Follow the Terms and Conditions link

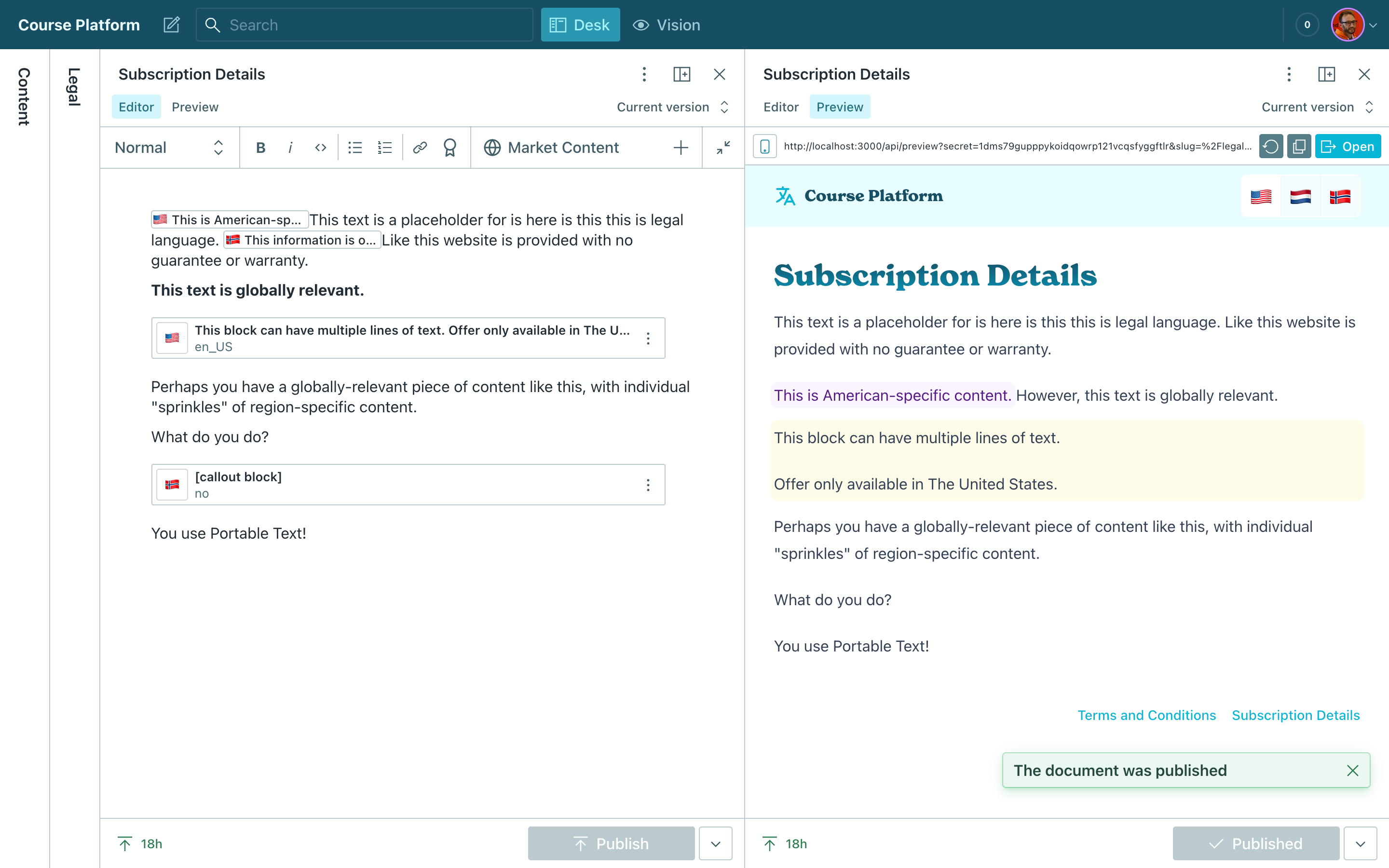[x=1146, y=715]
